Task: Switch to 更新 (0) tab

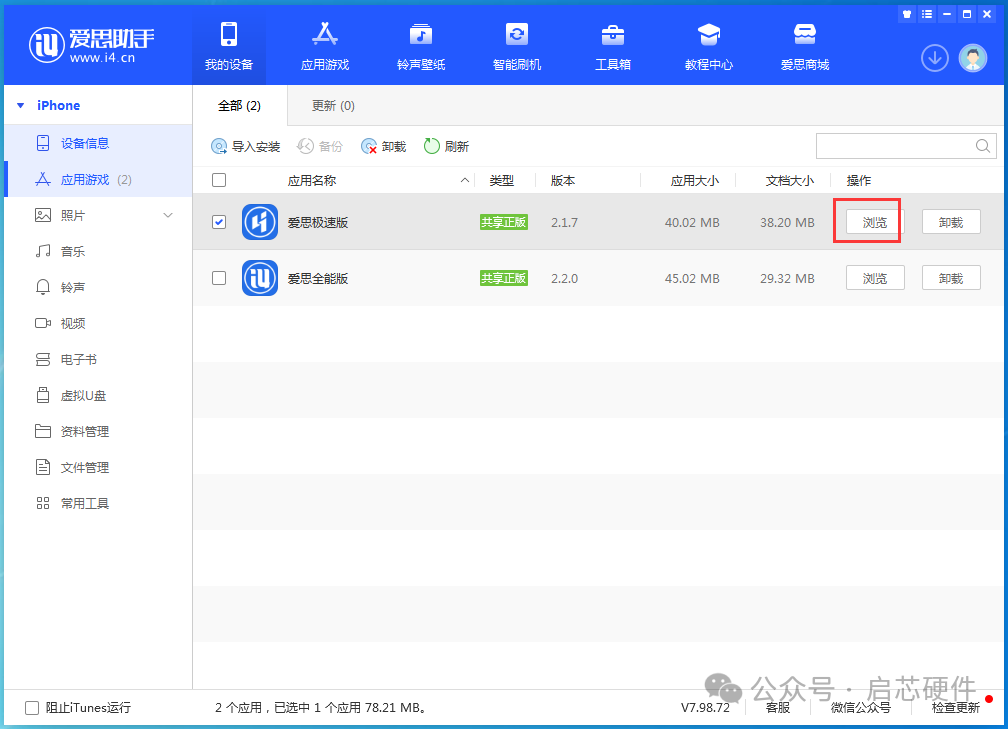Action: [333, 106]
